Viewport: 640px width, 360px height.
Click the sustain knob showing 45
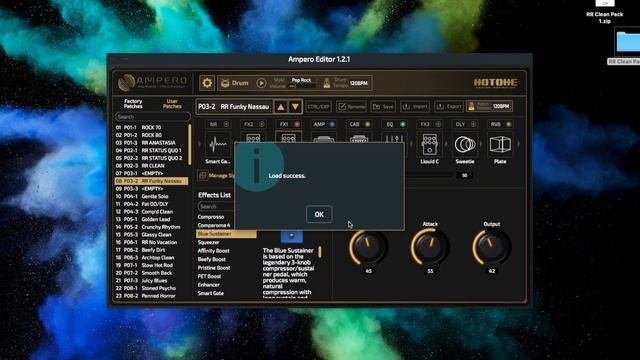pyautogui.click(x=368, y=247)
